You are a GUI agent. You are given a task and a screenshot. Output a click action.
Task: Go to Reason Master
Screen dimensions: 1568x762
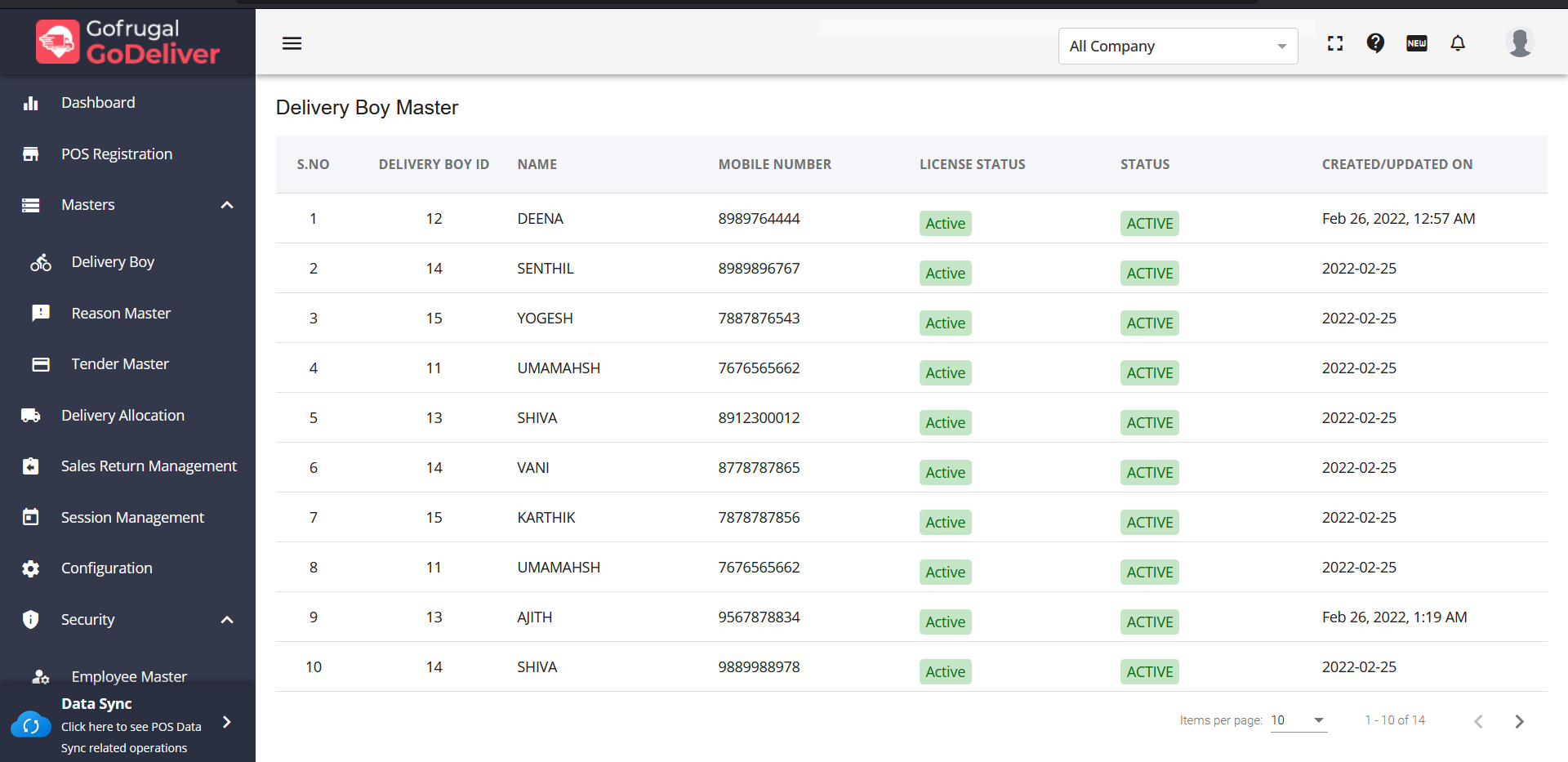coord(121,314)
